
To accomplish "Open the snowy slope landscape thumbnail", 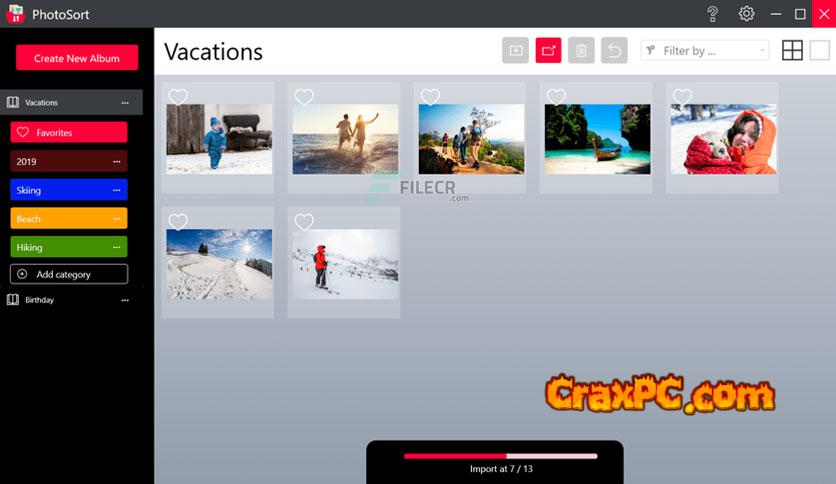I will click(x=219, y=264).
